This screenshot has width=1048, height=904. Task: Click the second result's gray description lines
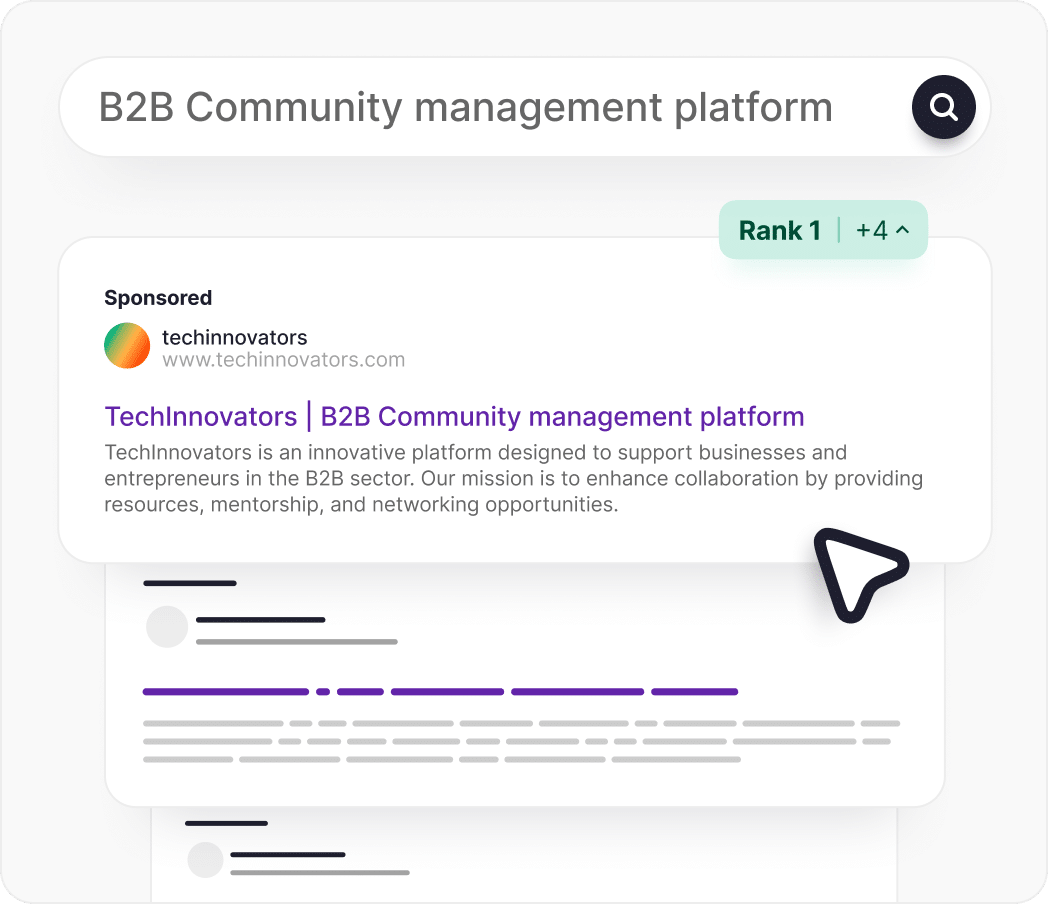(x=520, y=741)
